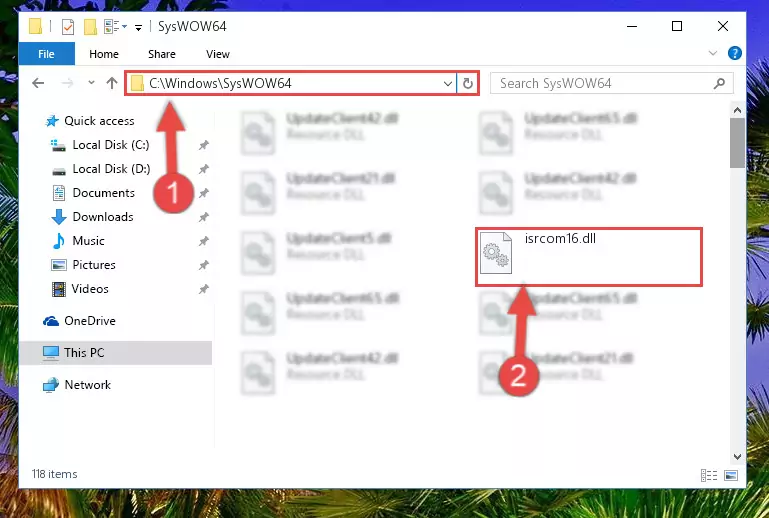Click the Downloads blue arrow icon
The height and width of the screenshot is (518, 769).
[59, 217]
